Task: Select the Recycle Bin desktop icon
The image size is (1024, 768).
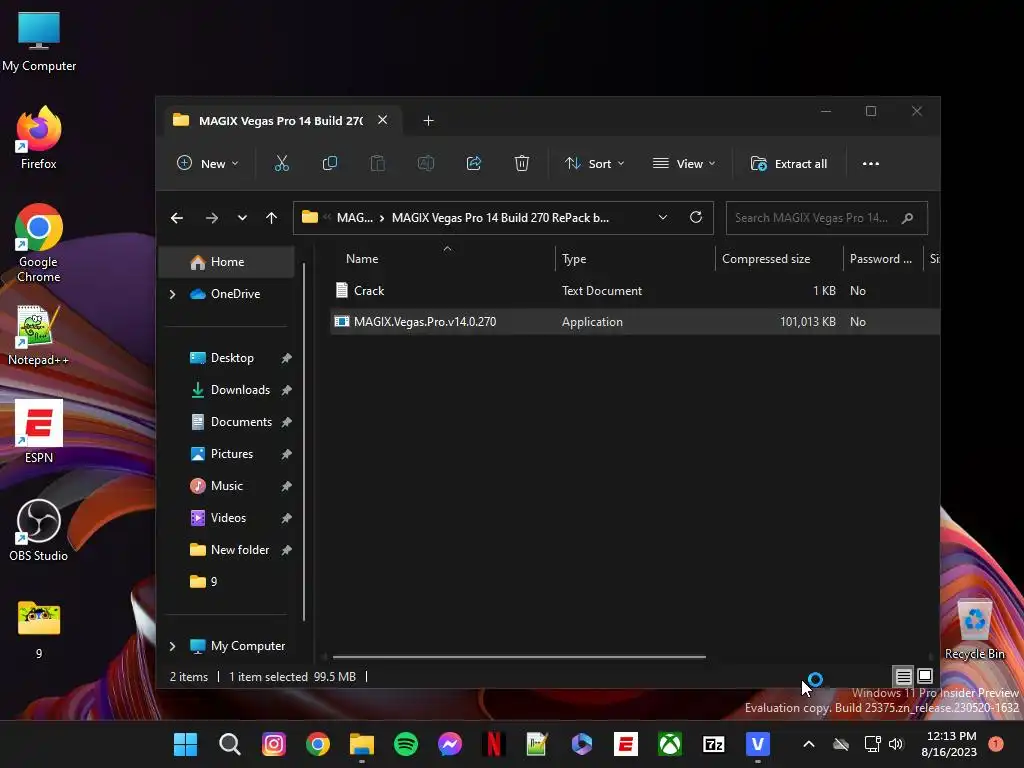Action: coord(974,630)
